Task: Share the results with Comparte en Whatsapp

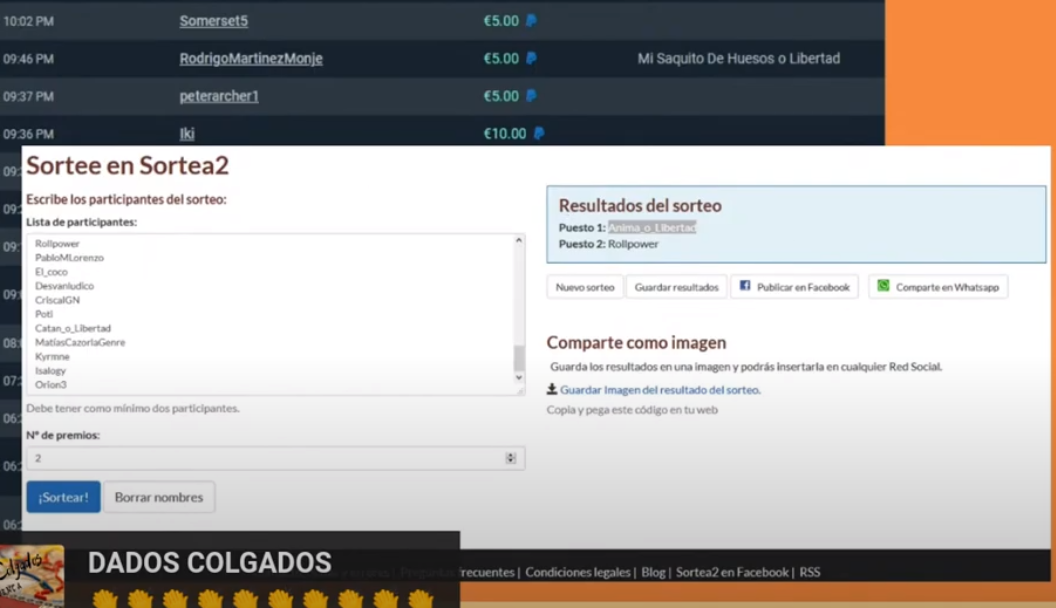Action: pyautogui.click(x=938, y=287)
